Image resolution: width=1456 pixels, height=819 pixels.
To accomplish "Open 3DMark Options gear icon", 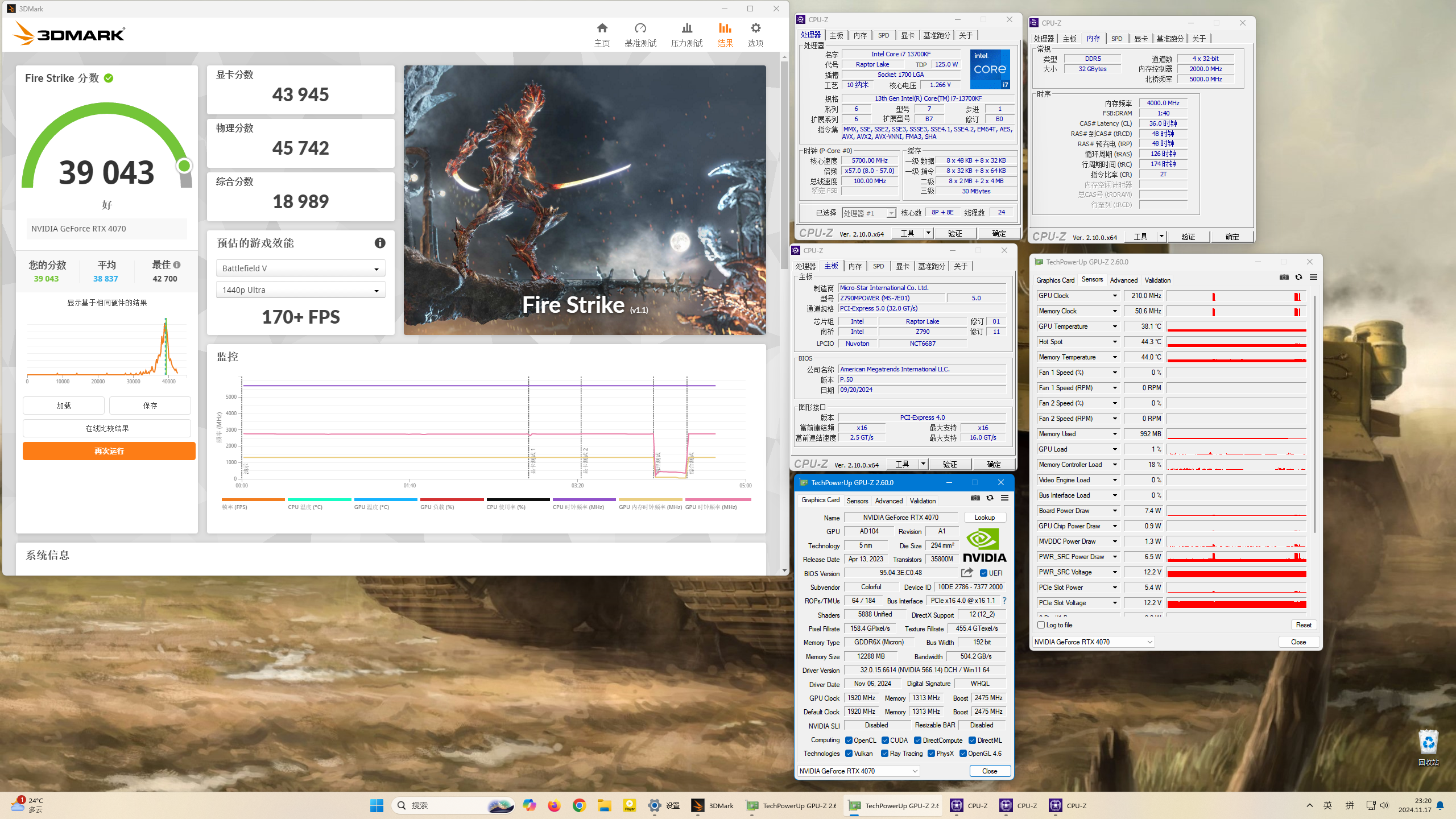I will (755, 28).
